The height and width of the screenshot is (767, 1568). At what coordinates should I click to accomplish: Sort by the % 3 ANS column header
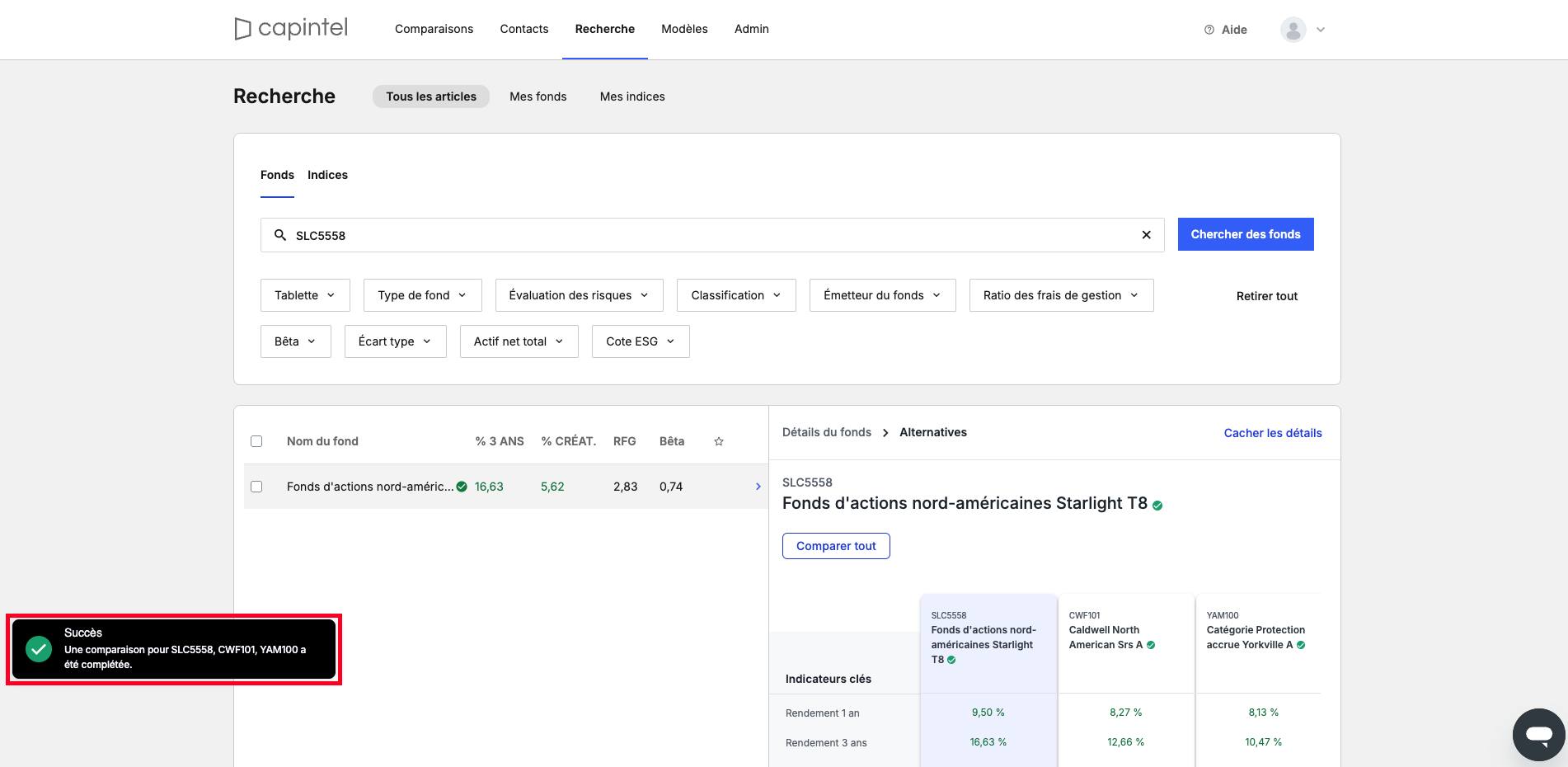500,441
